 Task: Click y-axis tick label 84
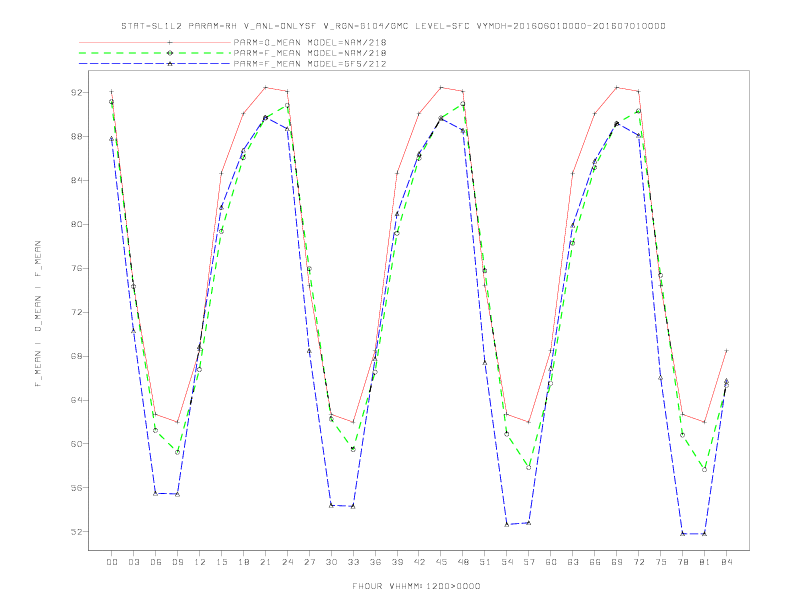point(77,180)
